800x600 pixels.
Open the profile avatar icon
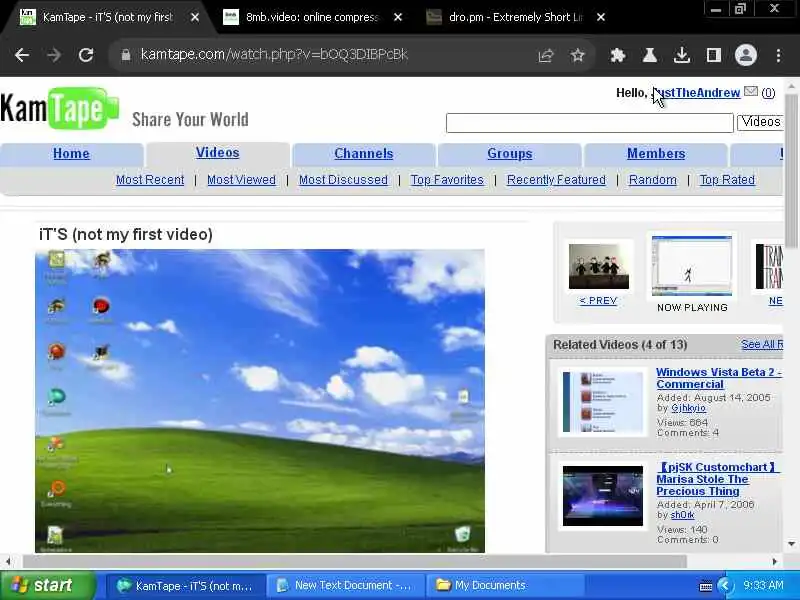(x=745, y=55)
